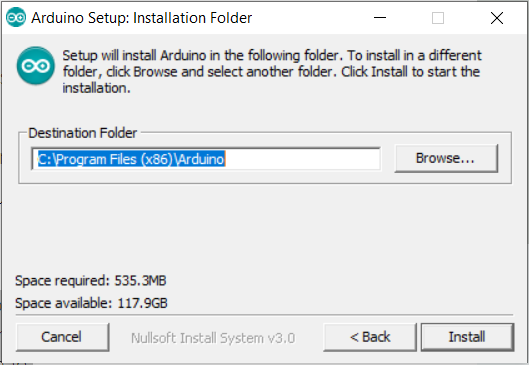Go back with the < Back button
The image size is (529, 365).
(370, 337)
